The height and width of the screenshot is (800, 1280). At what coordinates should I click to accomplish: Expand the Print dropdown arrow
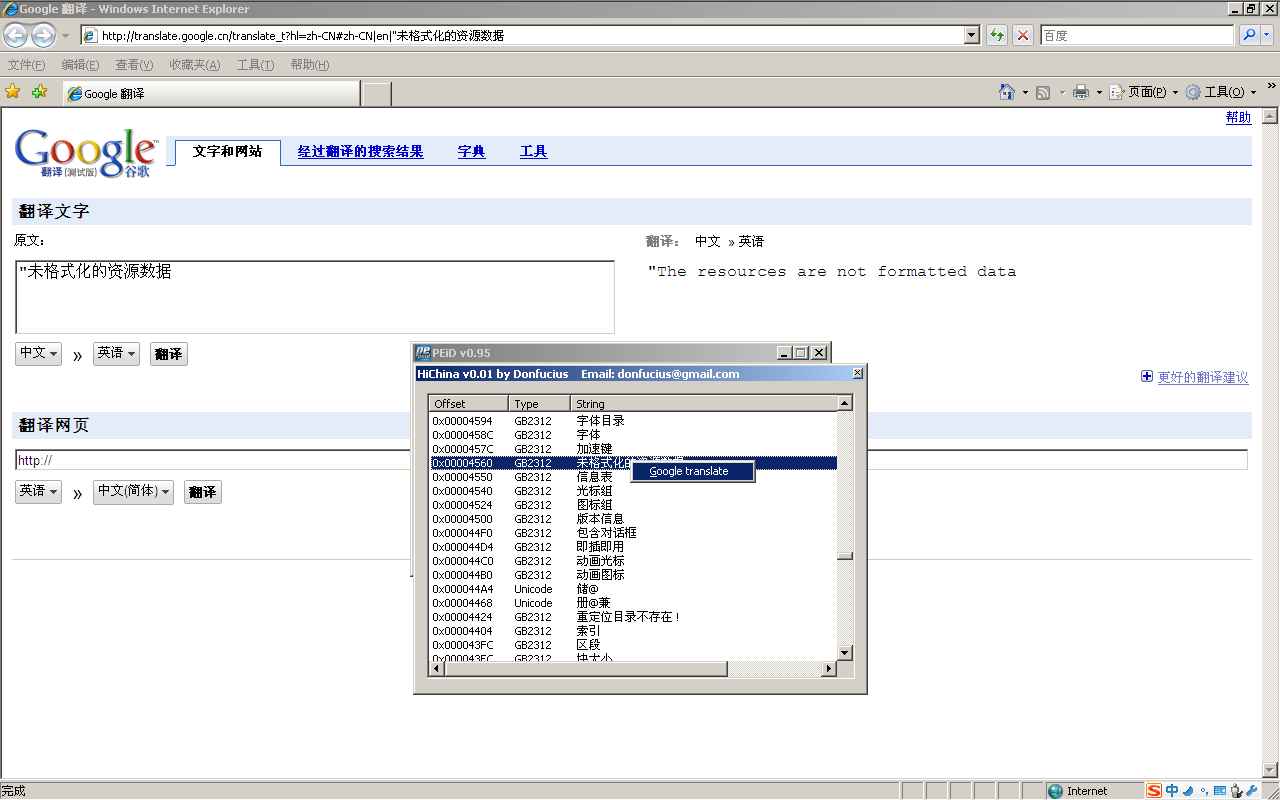[x=1099, y=92]
